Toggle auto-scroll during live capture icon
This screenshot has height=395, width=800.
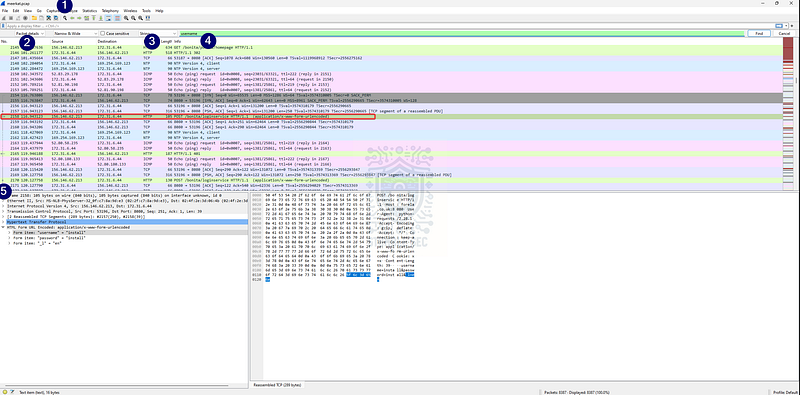point(108,18)
